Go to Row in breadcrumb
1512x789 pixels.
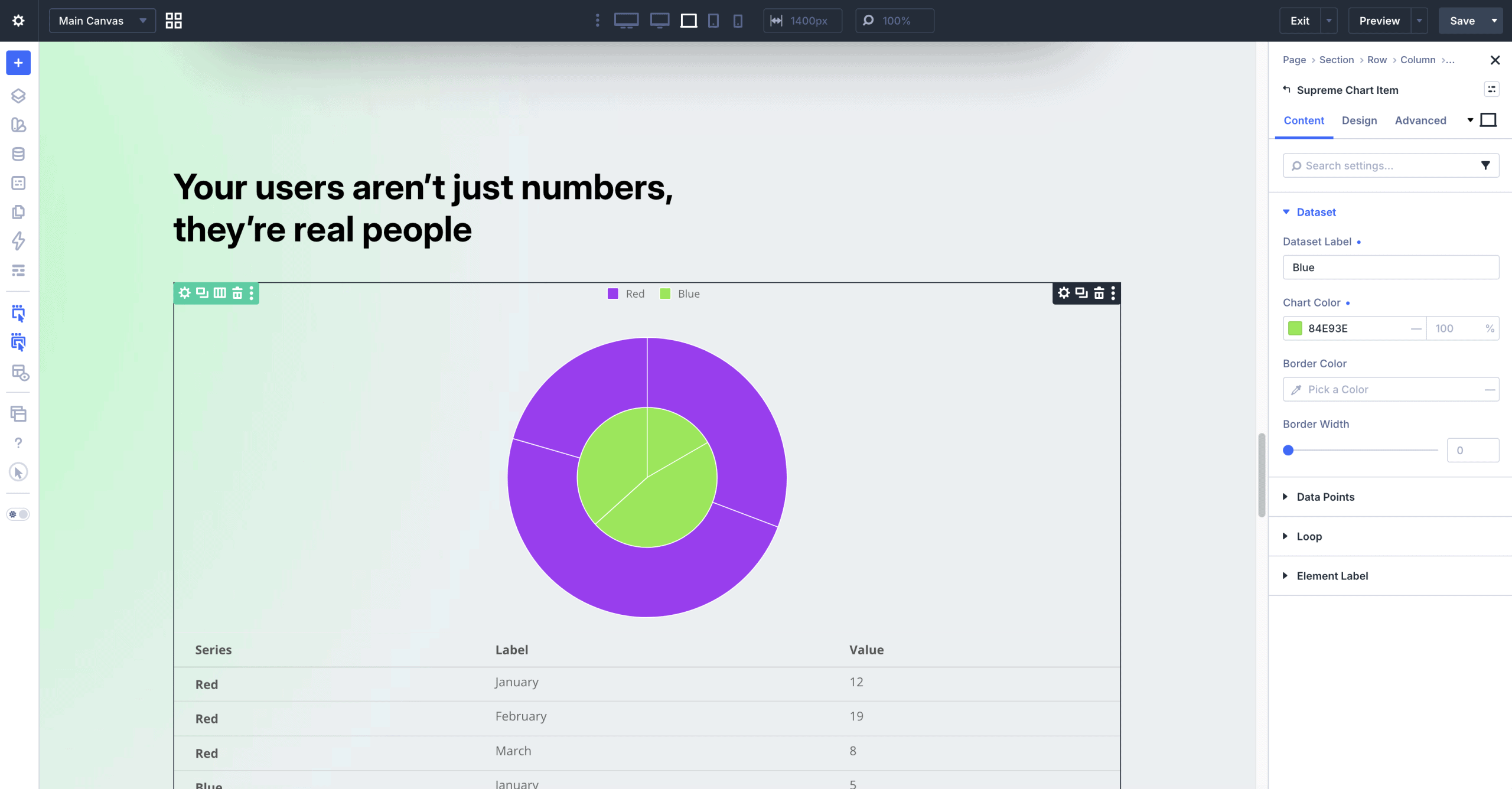(1377, 60)
